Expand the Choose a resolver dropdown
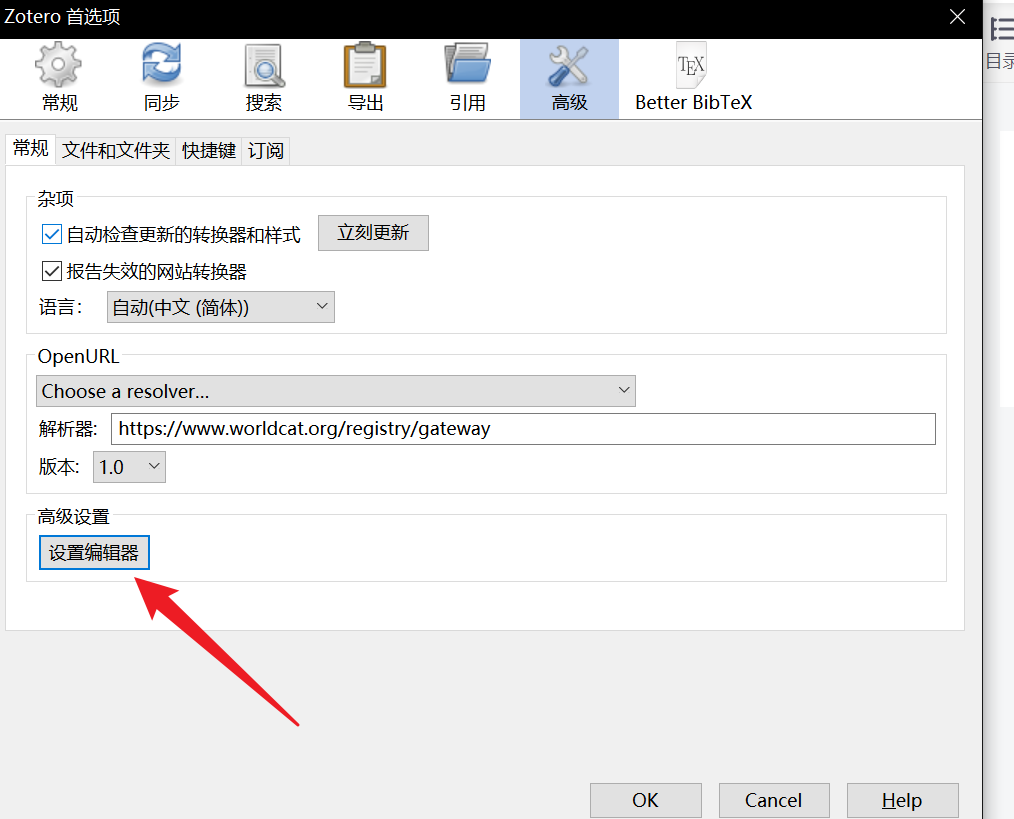Screen dimensions: 1014x819 [x=336, y=391]
